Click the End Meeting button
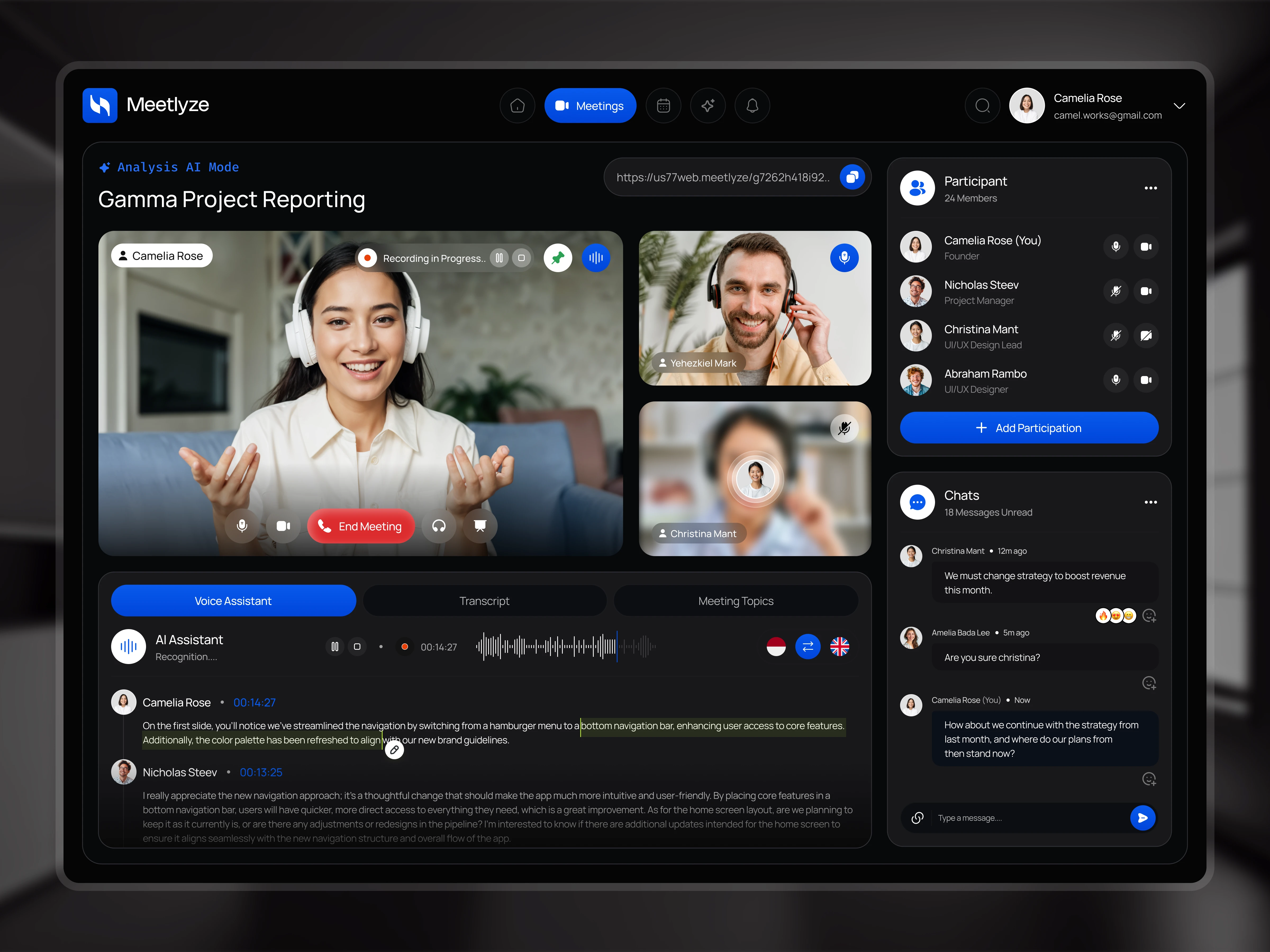 361,526
